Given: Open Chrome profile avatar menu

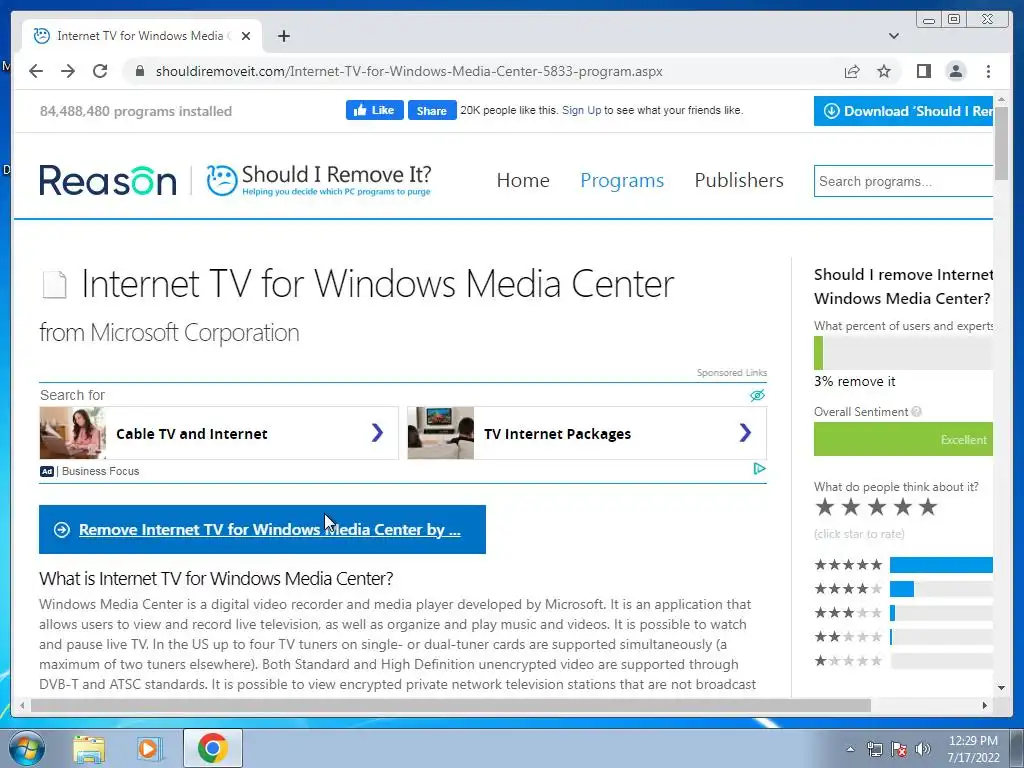Looking at the screenshot, I should coord(955,71).
